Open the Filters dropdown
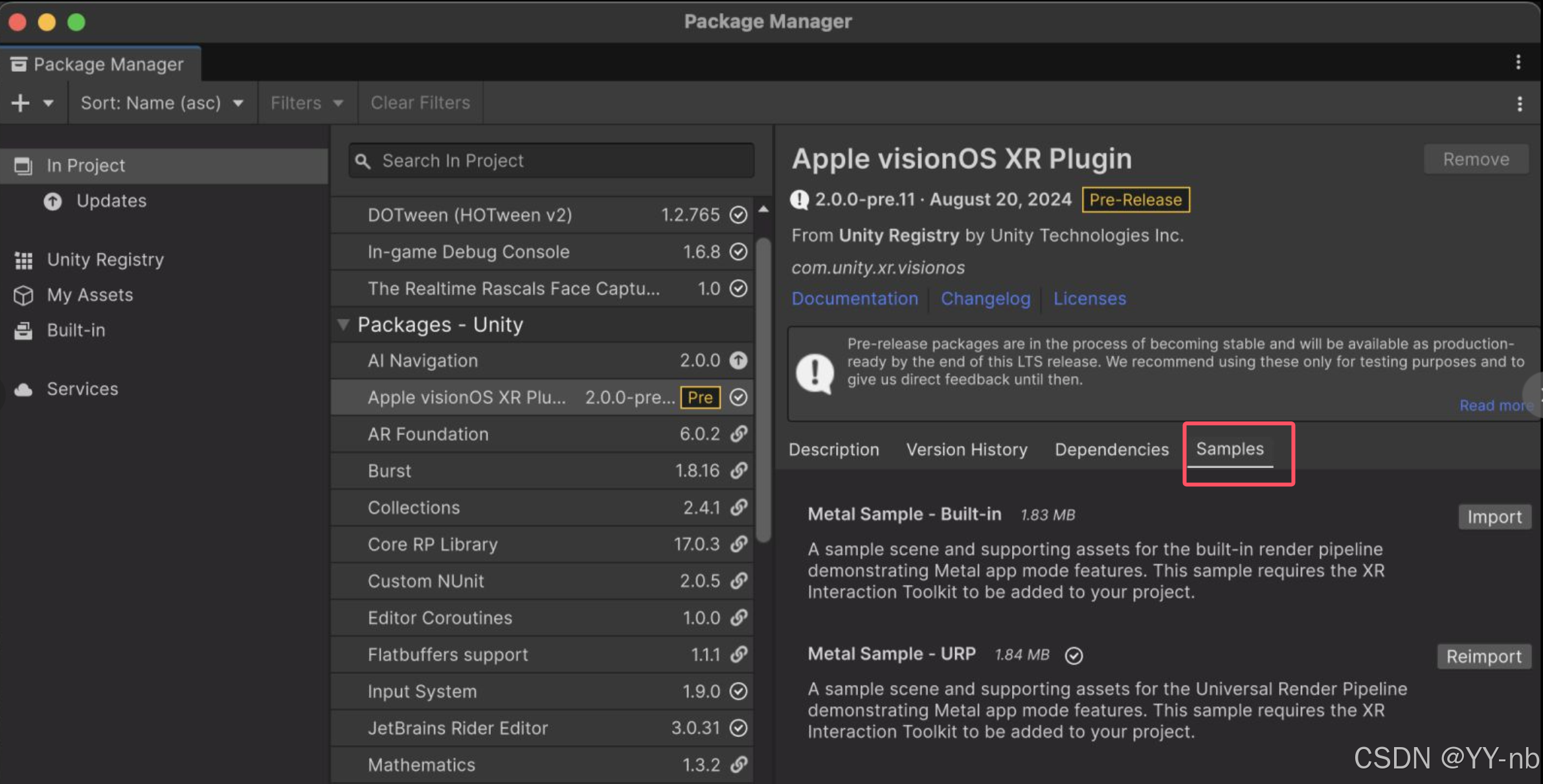The image size is (1543, 784). pos(307,103)
